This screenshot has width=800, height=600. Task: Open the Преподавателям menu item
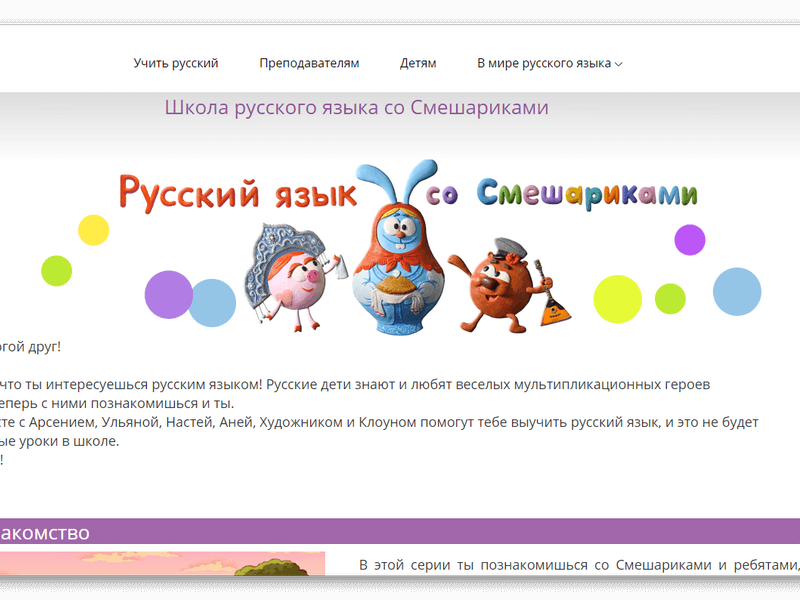click(x=309, y=63)
